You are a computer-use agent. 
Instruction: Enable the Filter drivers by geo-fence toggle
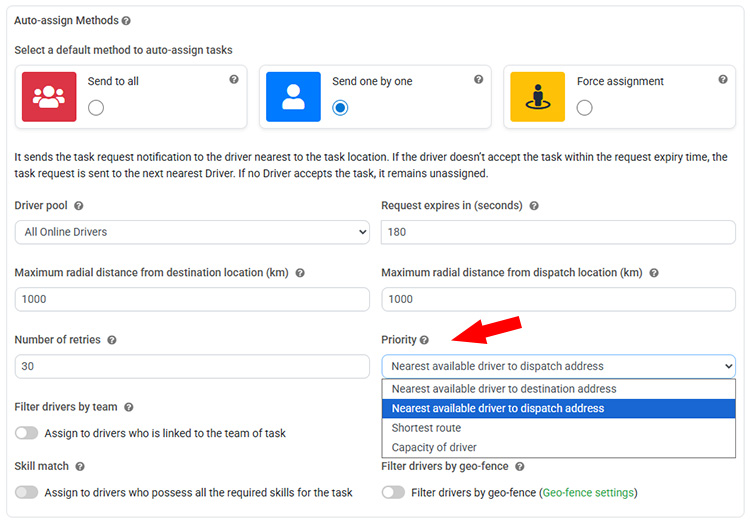click(x=394, y=492)
